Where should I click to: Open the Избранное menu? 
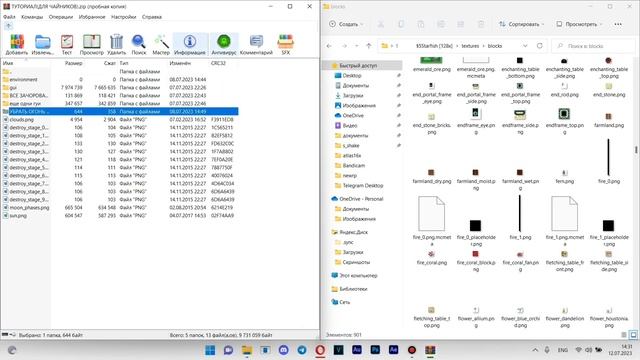click(92, 17)
